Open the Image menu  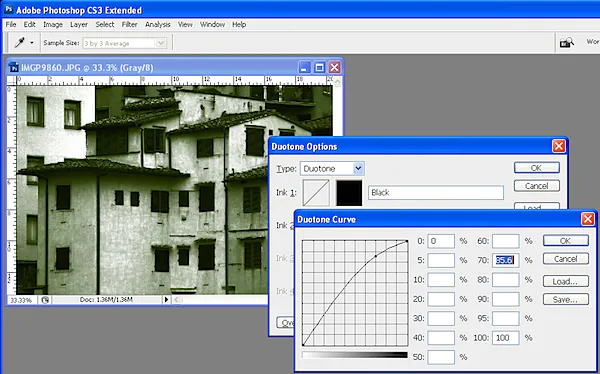[53, 24]
